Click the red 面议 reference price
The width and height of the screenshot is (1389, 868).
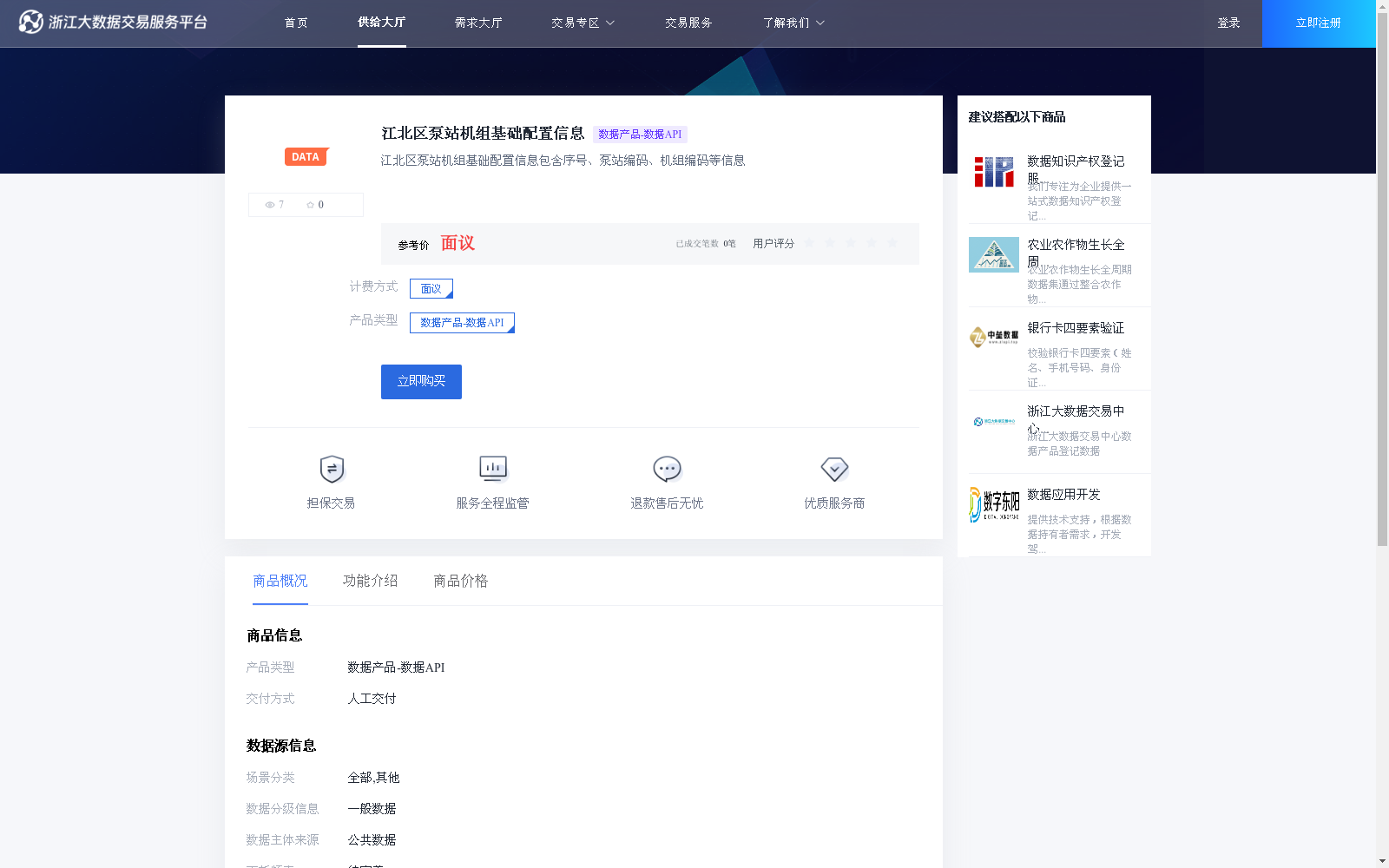[x=458, y=243]
